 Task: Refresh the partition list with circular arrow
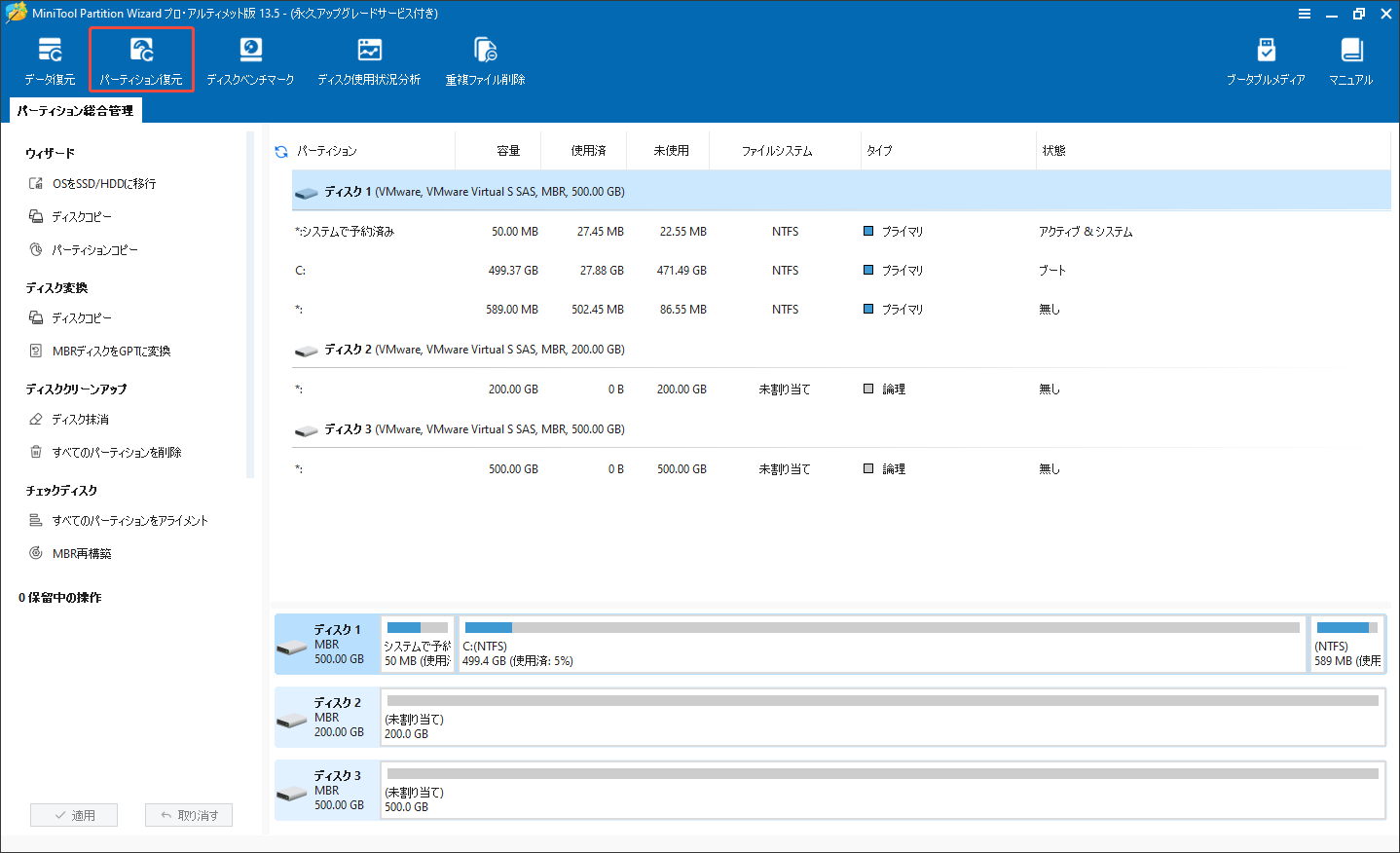(x=281, y=151)
